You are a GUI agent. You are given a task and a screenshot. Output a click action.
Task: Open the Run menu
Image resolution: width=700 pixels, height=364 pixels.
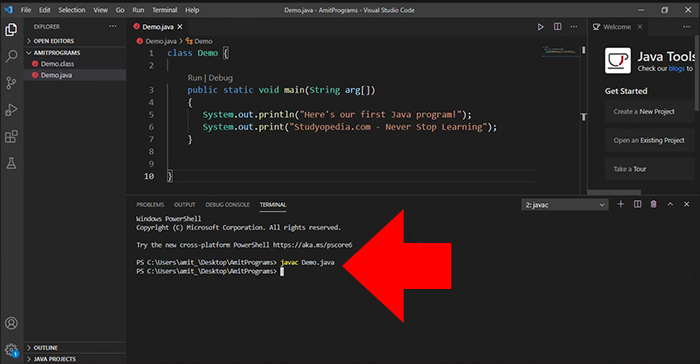tap(138, 10)
